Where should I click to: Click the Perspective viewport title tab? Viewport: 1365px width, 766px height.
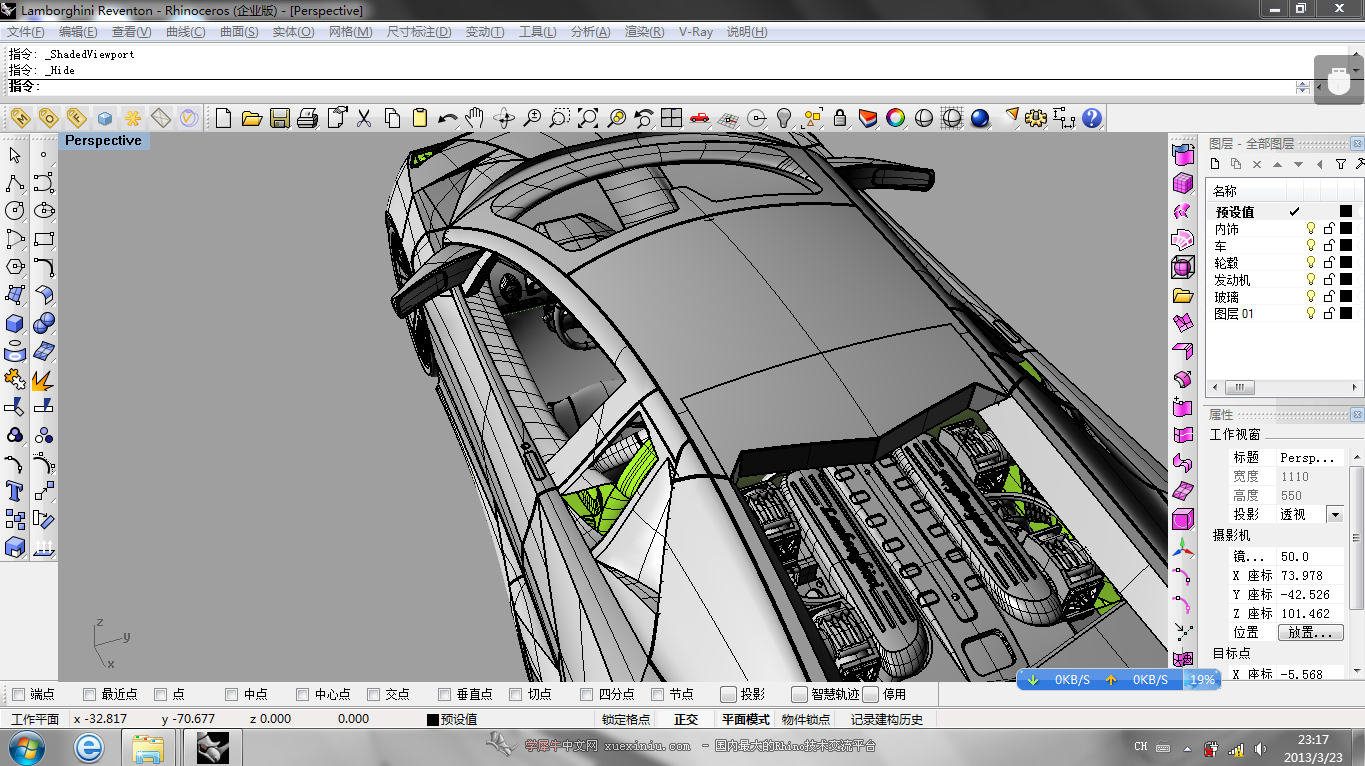point(103,141)
